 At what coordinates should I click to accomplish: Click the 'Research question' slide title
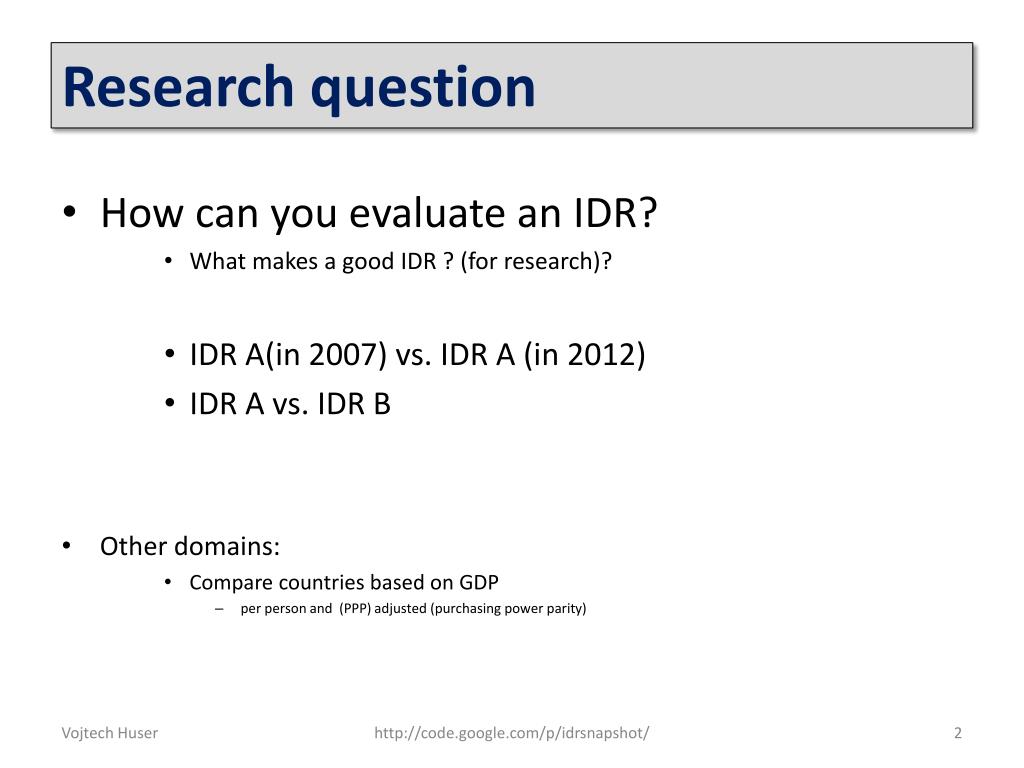[299, 88]
